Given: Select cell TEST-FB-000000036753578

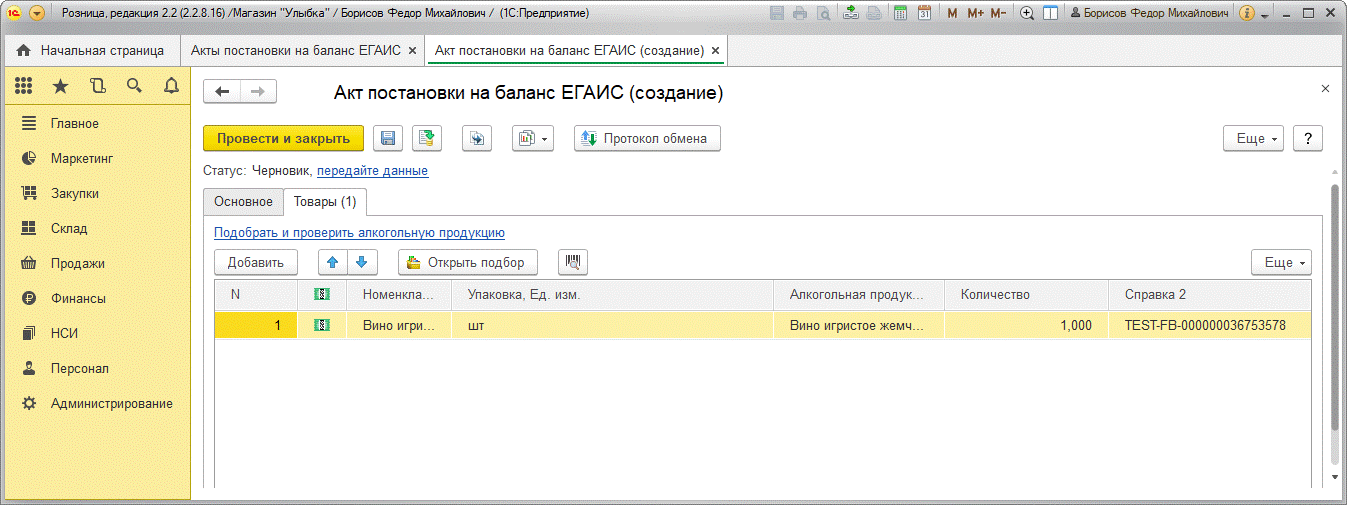Looking at the screenshot, I should point(1209,325).
